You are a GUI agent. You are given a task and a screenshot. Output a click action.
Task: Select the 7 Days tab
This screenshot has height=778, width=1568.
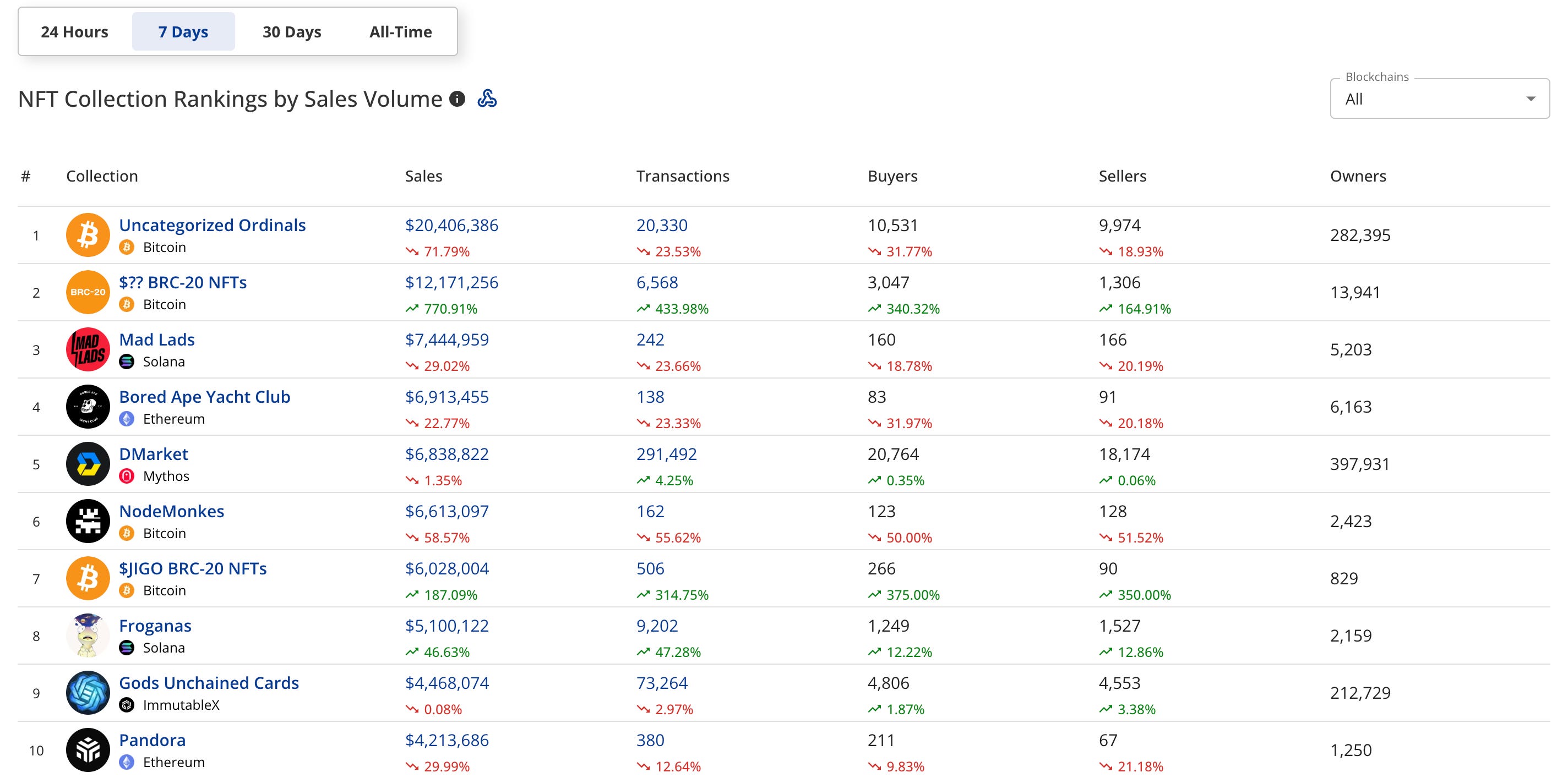pos(183,31)
